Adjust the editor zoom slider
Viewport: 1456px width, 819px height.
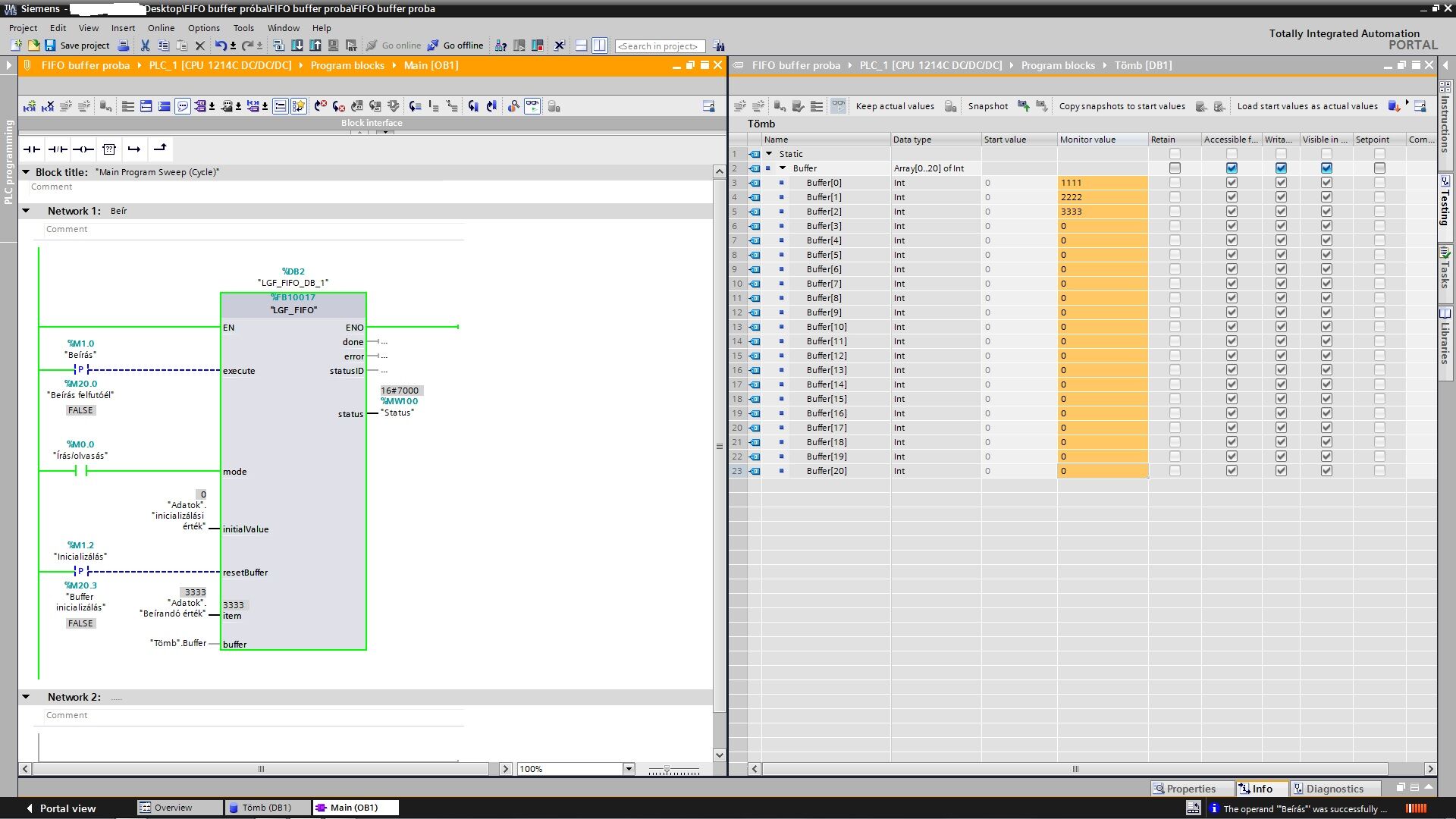667,770
